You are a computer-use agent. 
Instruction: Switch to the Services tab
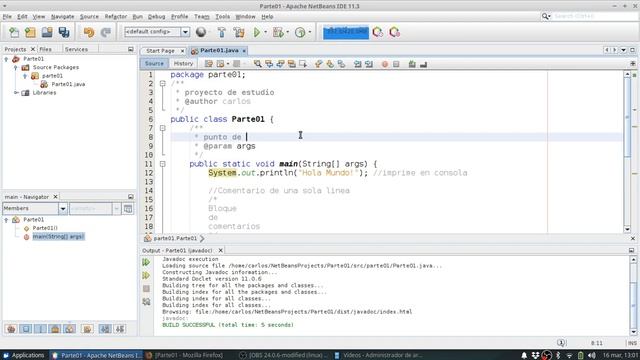(x=76, y=49)
